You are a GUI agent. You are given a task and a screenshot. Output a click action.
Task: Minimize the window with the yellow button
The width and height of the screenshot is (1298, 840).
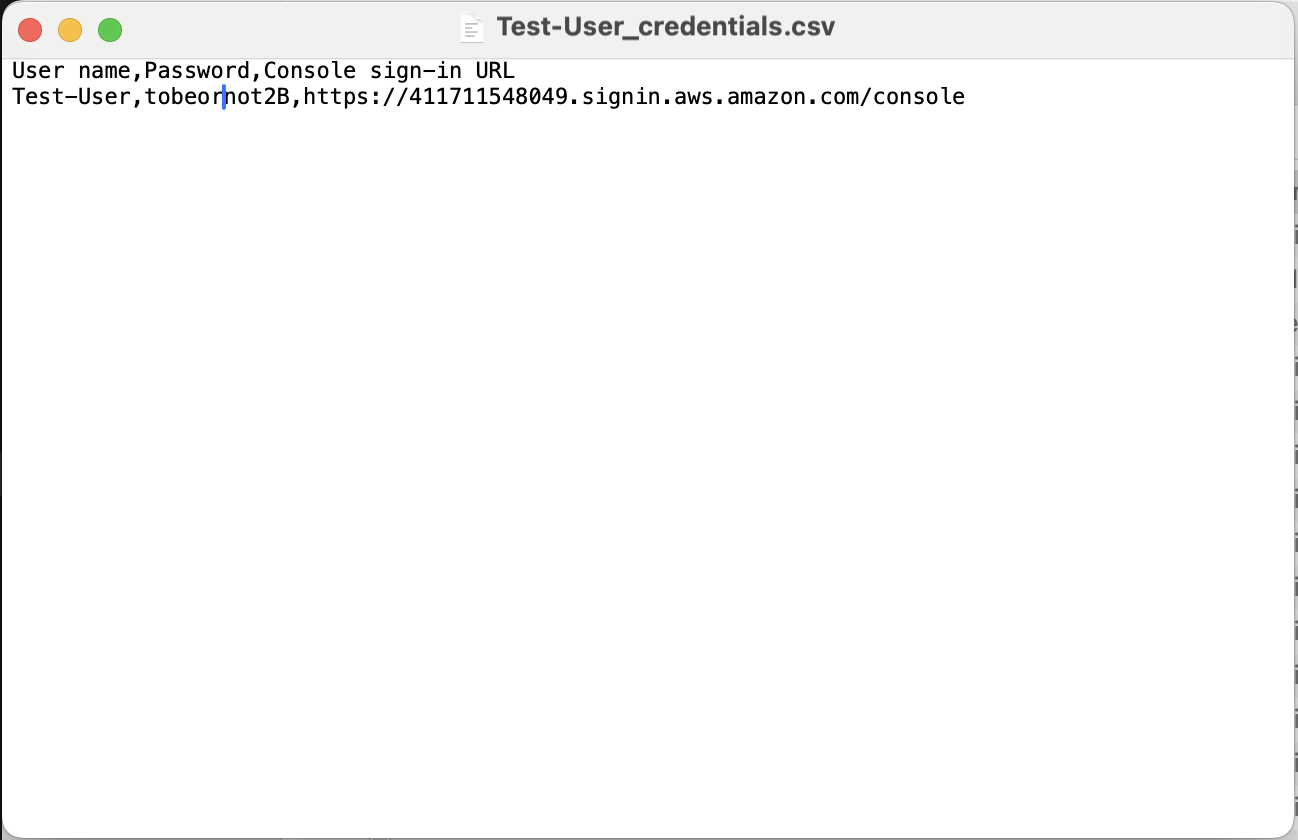70,30
